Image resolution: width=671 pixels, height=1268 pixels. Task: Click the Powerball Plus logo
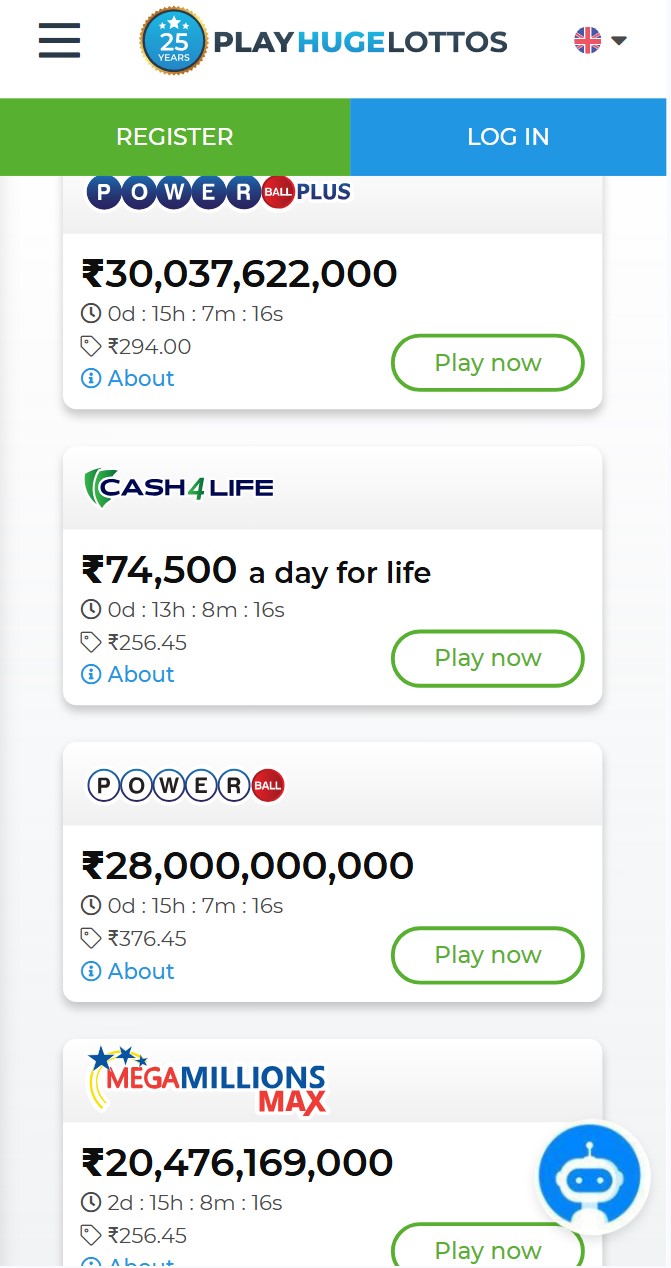point(219,192)
